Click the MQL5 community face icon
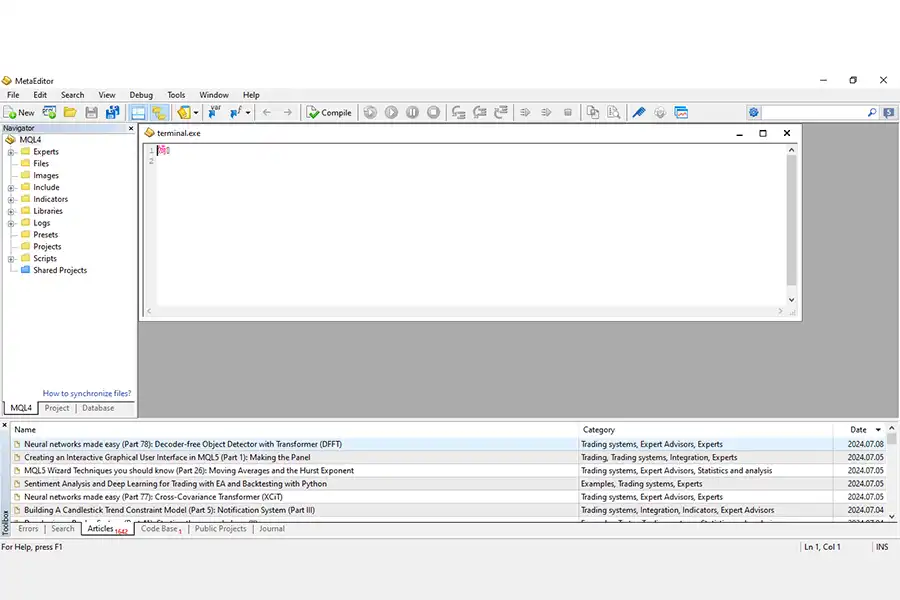Viewport: 900px width, 600px height. 660,113
